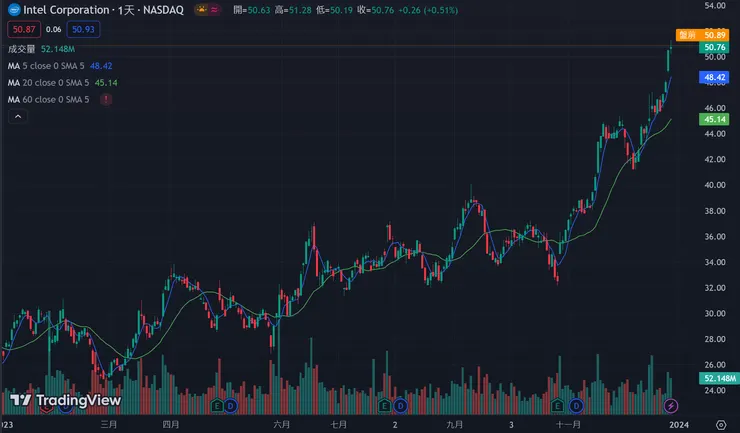Click the earnings E marker left of axis label 2

385,406
